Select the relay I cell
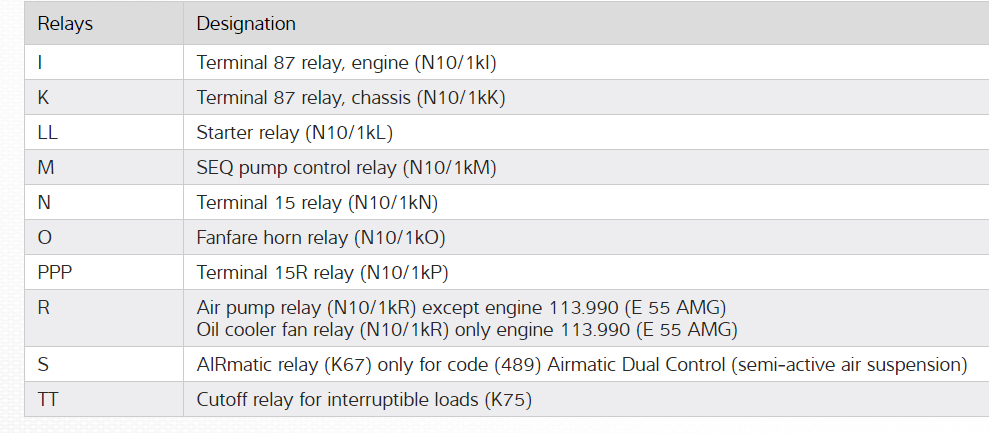The width and height of the screenshot is (989, 433). 41,62
